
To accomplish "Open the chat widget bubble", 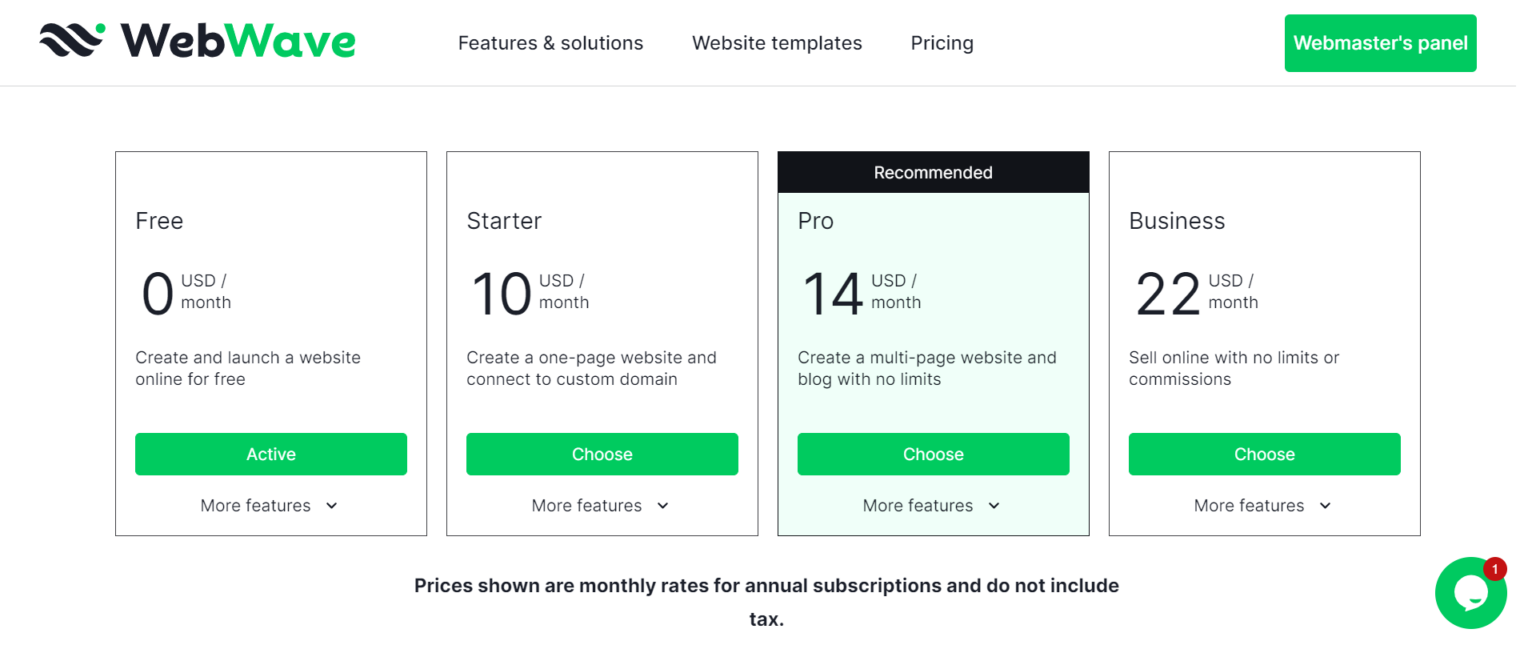I will click(1470, 592).
